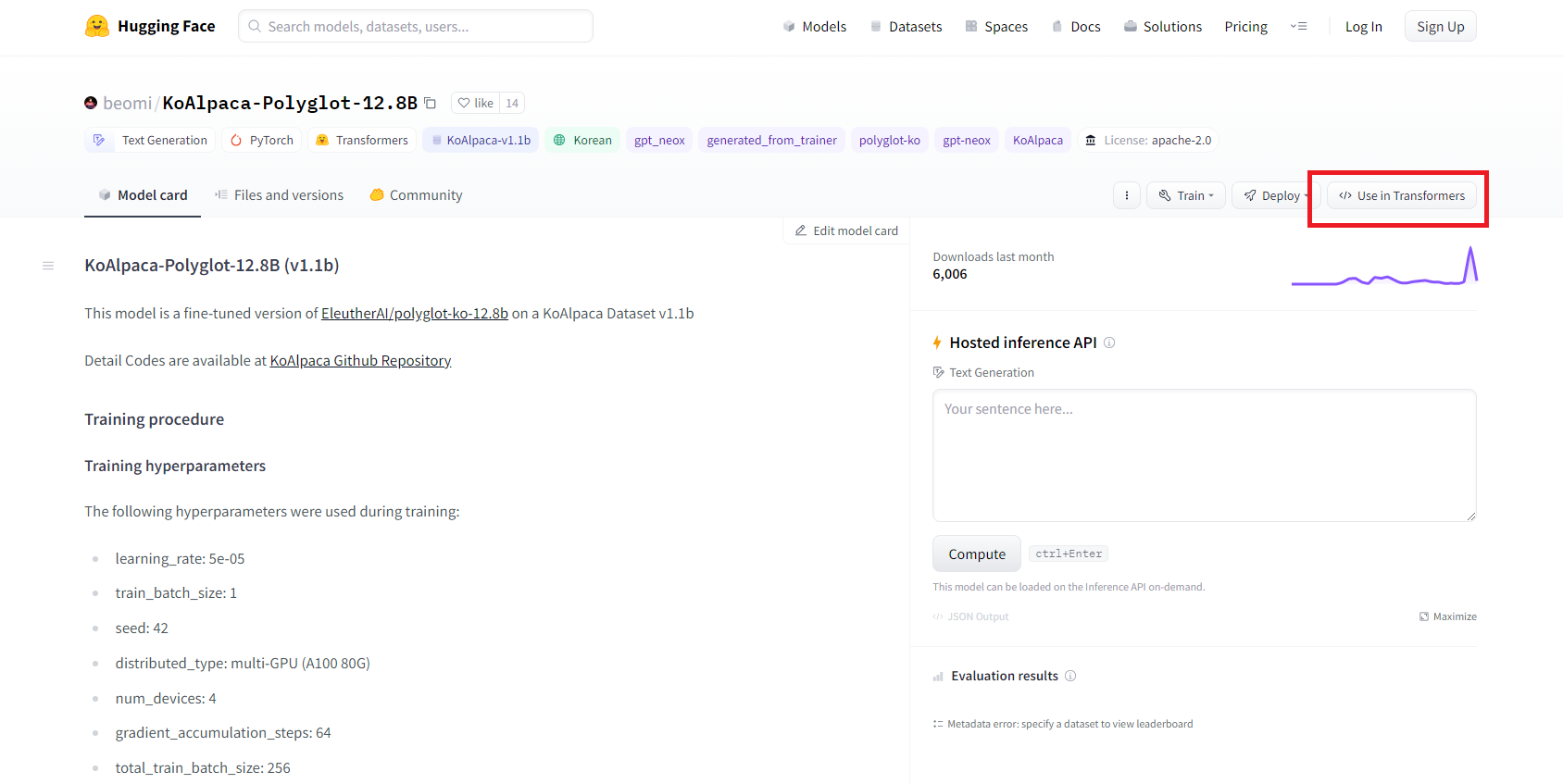Select the Transformers library tag
The height and width of the screenshot is (784, 1563).
362,140
